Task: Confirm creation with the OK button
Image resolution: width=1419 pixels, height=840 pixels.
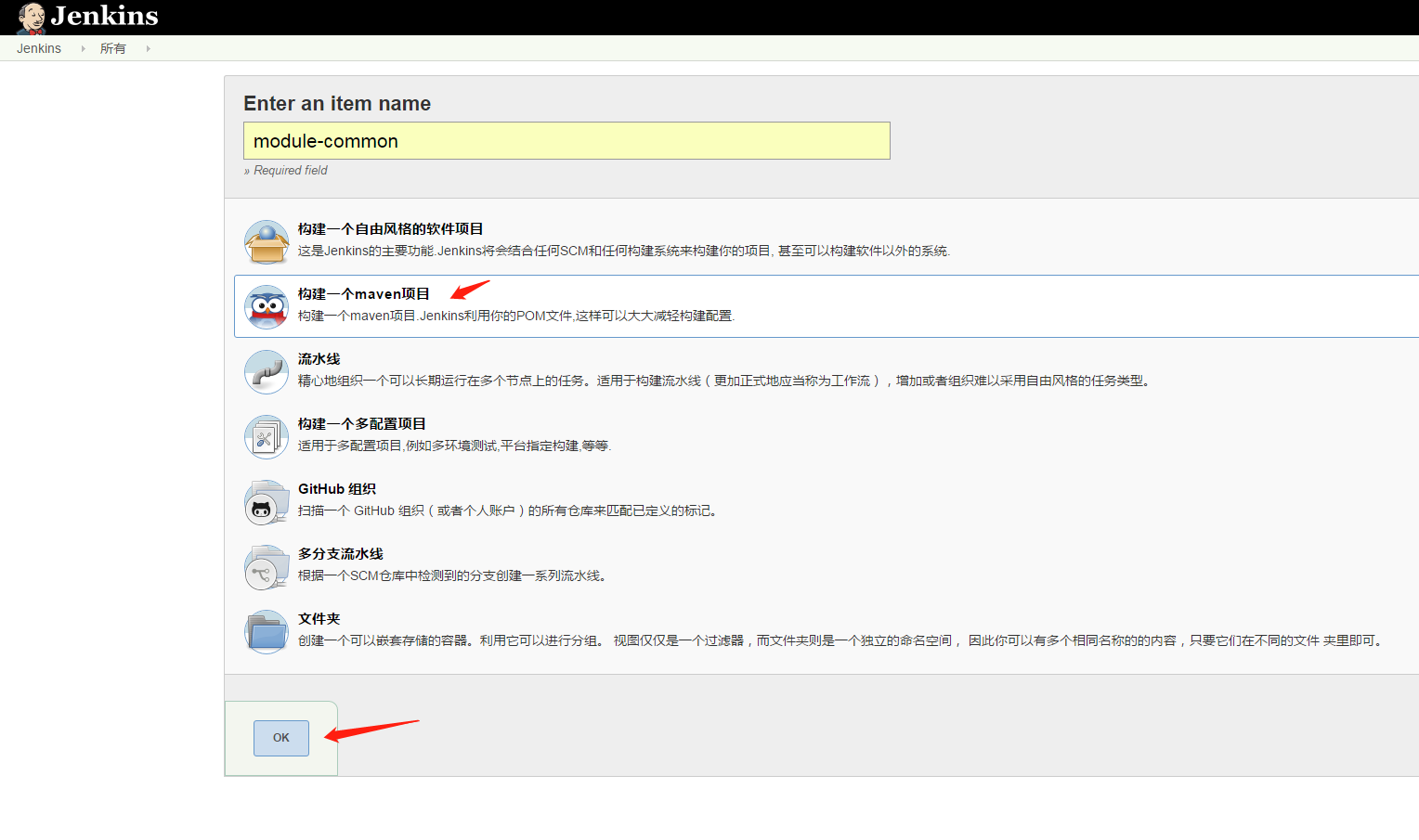Action: (x=281, y=738)
